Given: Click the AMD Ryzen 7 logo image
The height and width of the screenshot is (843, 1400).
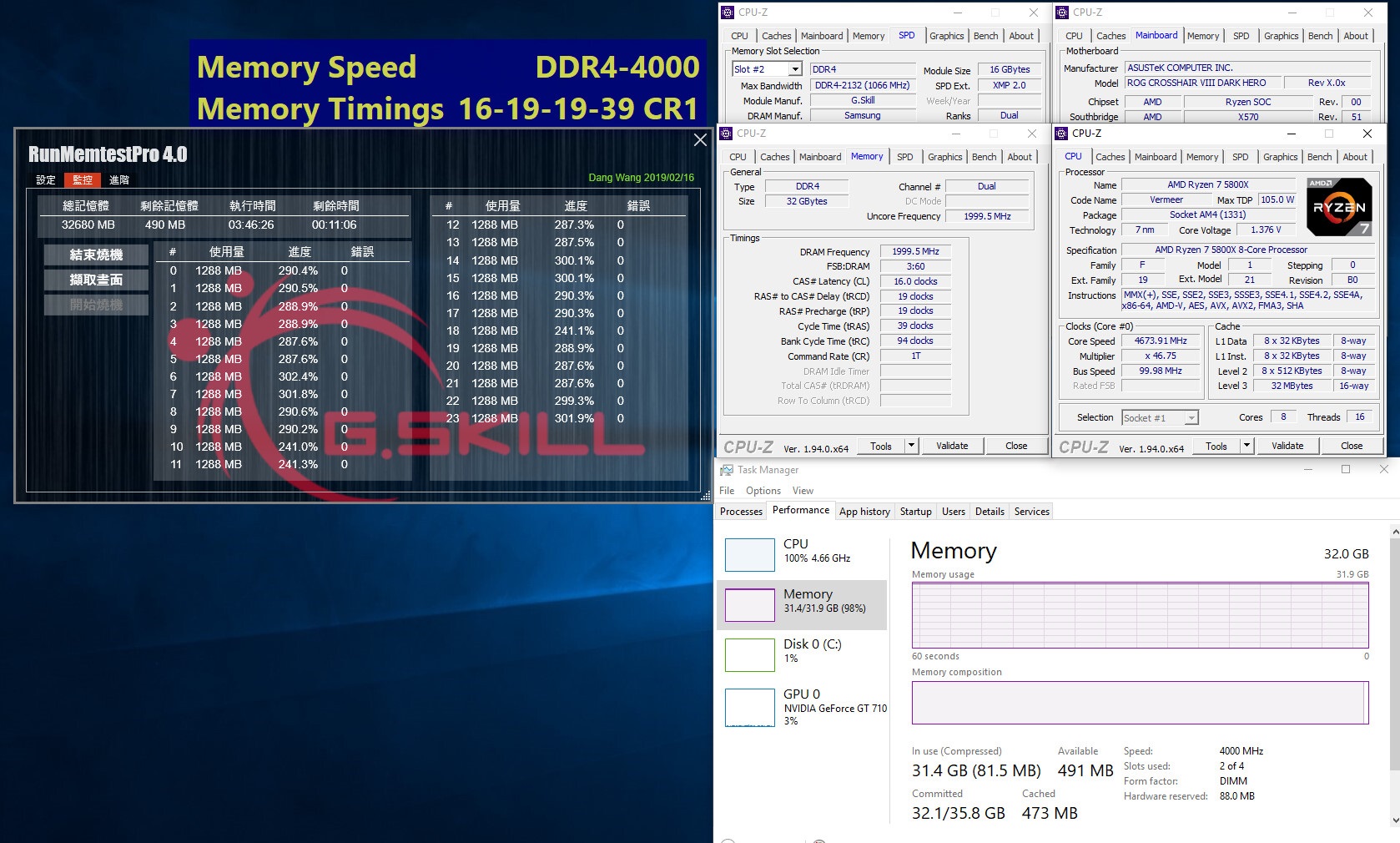Looking at the screenshot, I should tap(1338, 206).
